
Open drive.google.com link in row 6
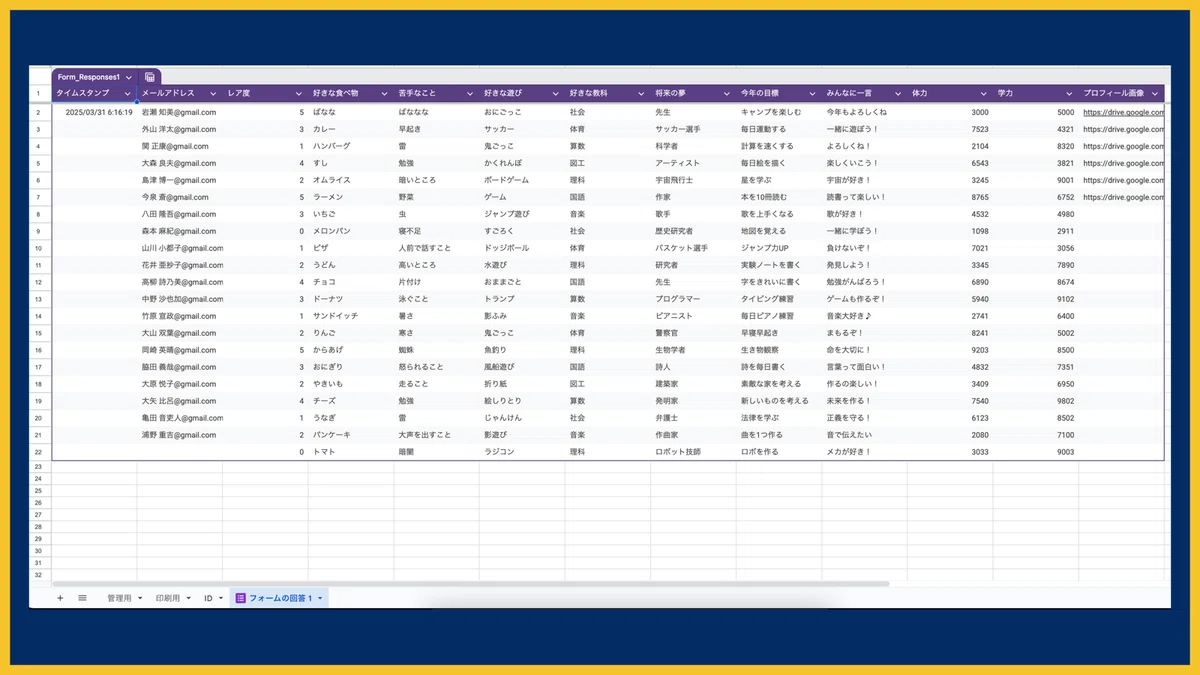pyautogui.click(x=1123, y=180)
